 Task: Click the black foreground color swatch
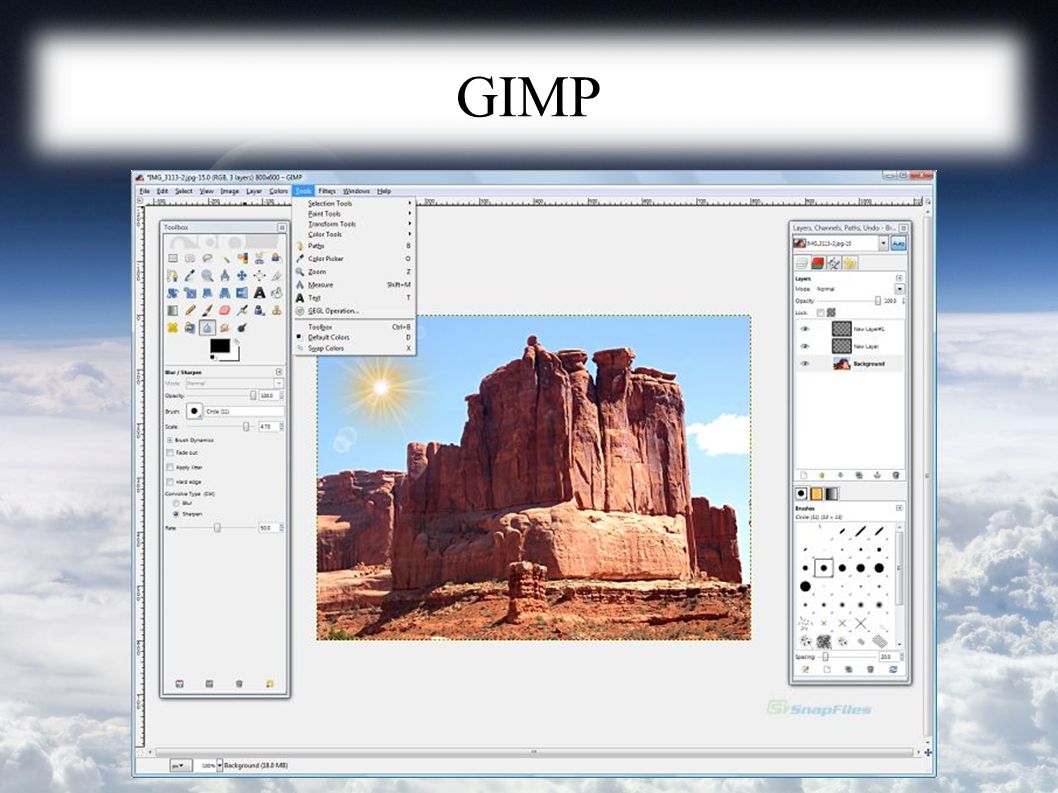(x=220, y=346)
